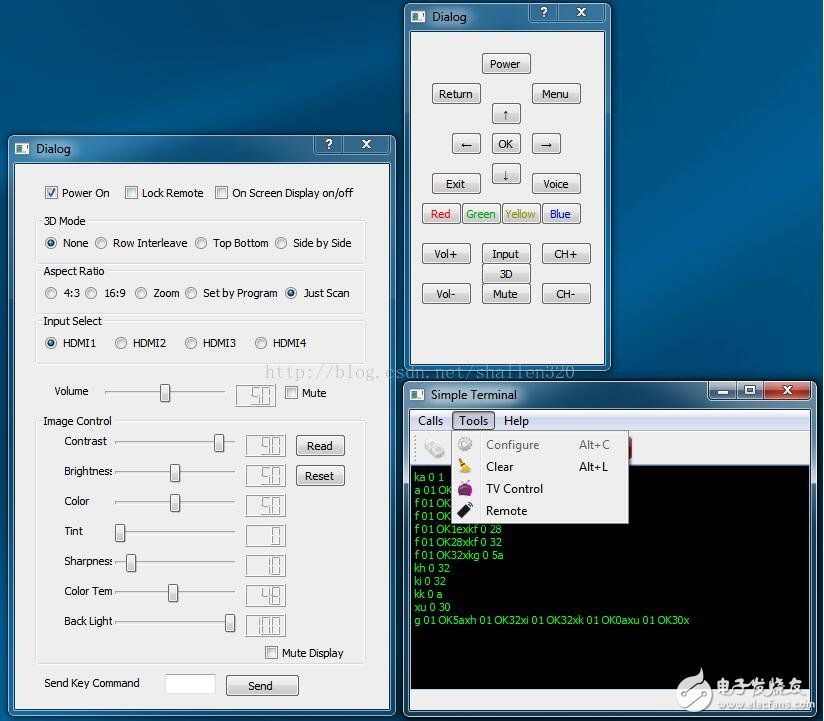
Task: Click the Volume slider handle
Action: click(x=165, y=393)
